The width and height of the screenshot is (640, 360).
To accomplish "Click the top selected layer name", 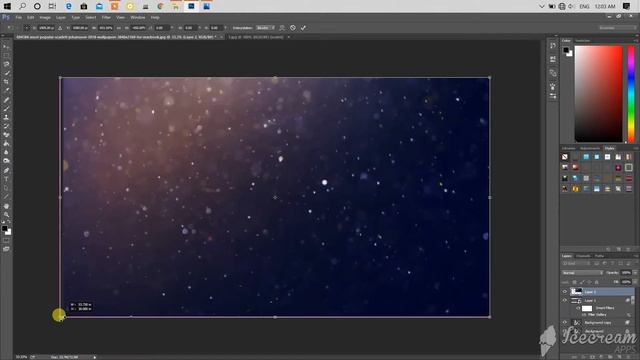I will point(590,292).
